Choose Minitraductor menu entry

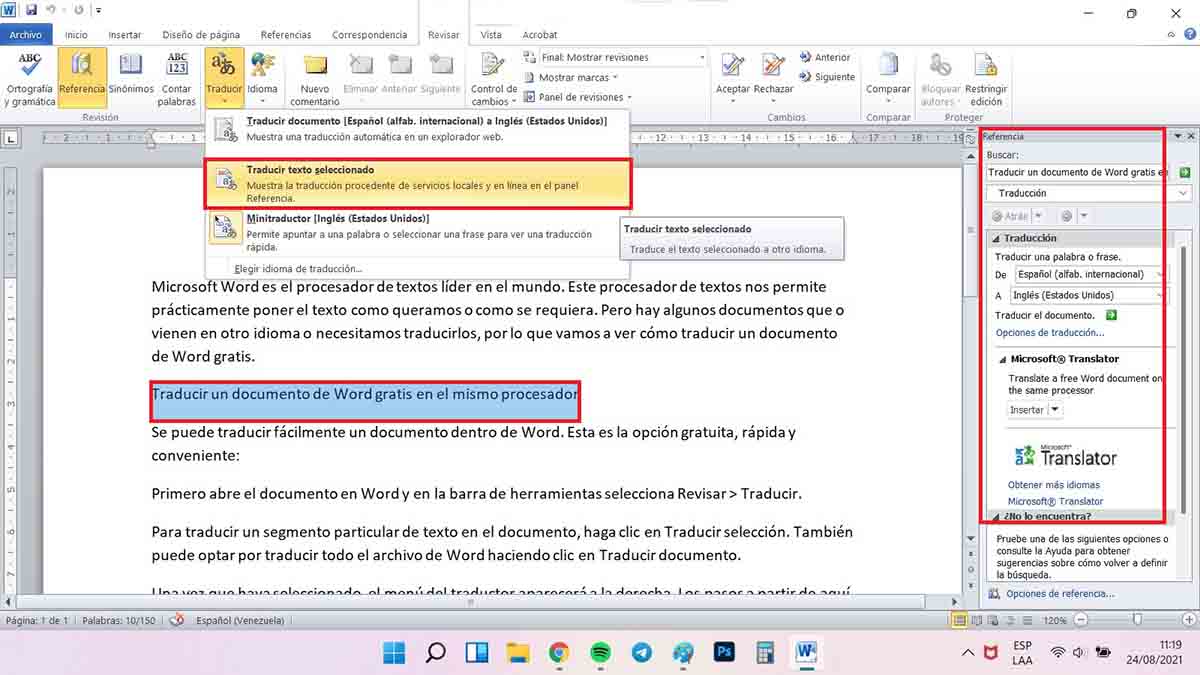(417, 232)
